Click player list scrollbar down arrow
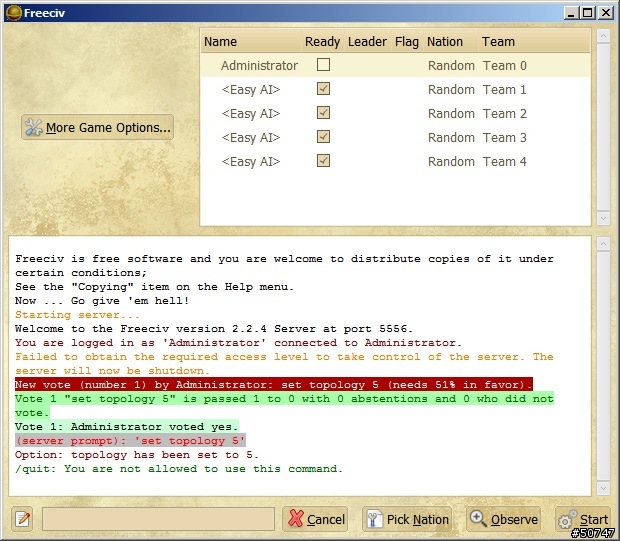This screenshot has height=541, width=620. pyautogui.click(x=603, y=218)
